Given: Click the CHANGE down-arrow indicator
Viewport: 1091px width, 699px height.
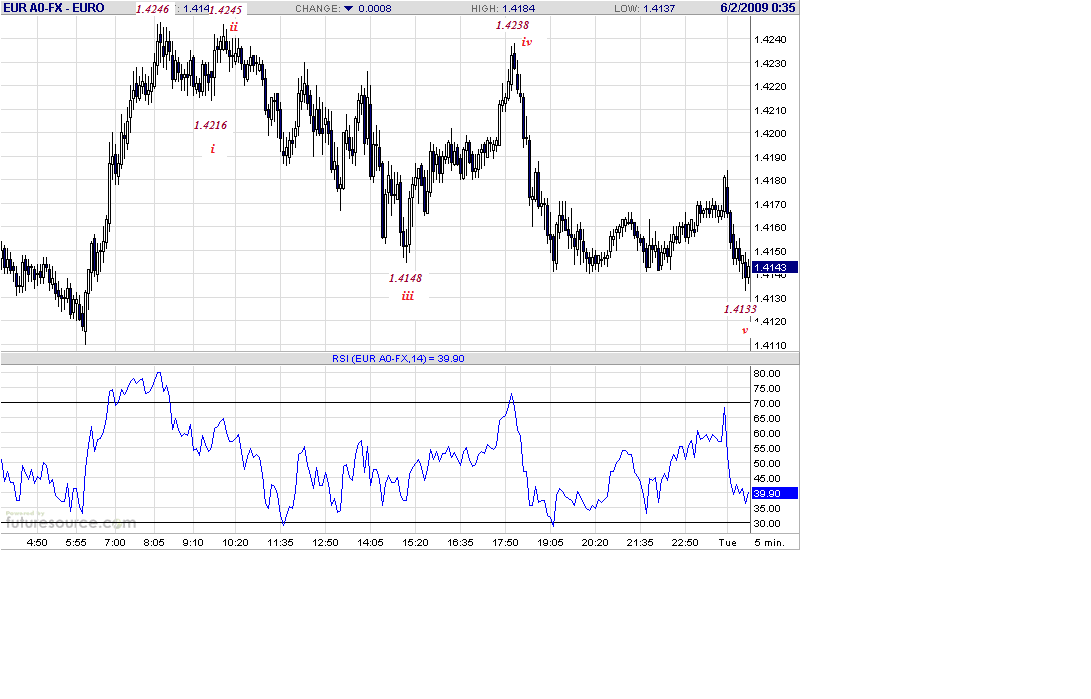Looking at the screenshot, I should pyautogui.click(x=349, y=8).
